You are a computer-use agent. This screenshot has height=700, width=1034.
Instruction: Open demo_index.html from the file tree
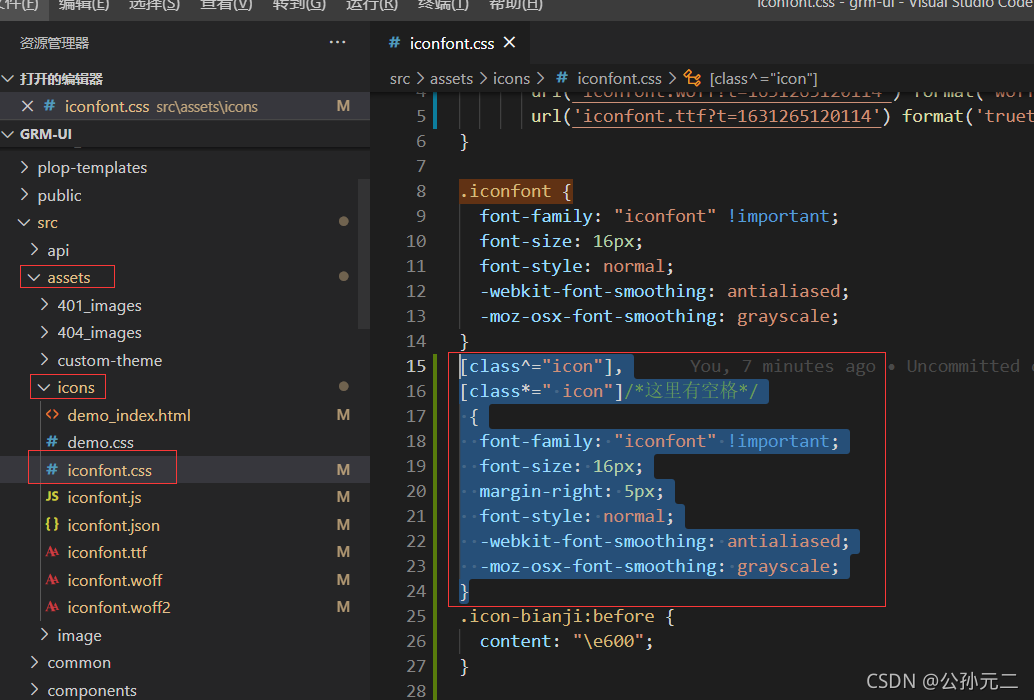click(129, 415)
